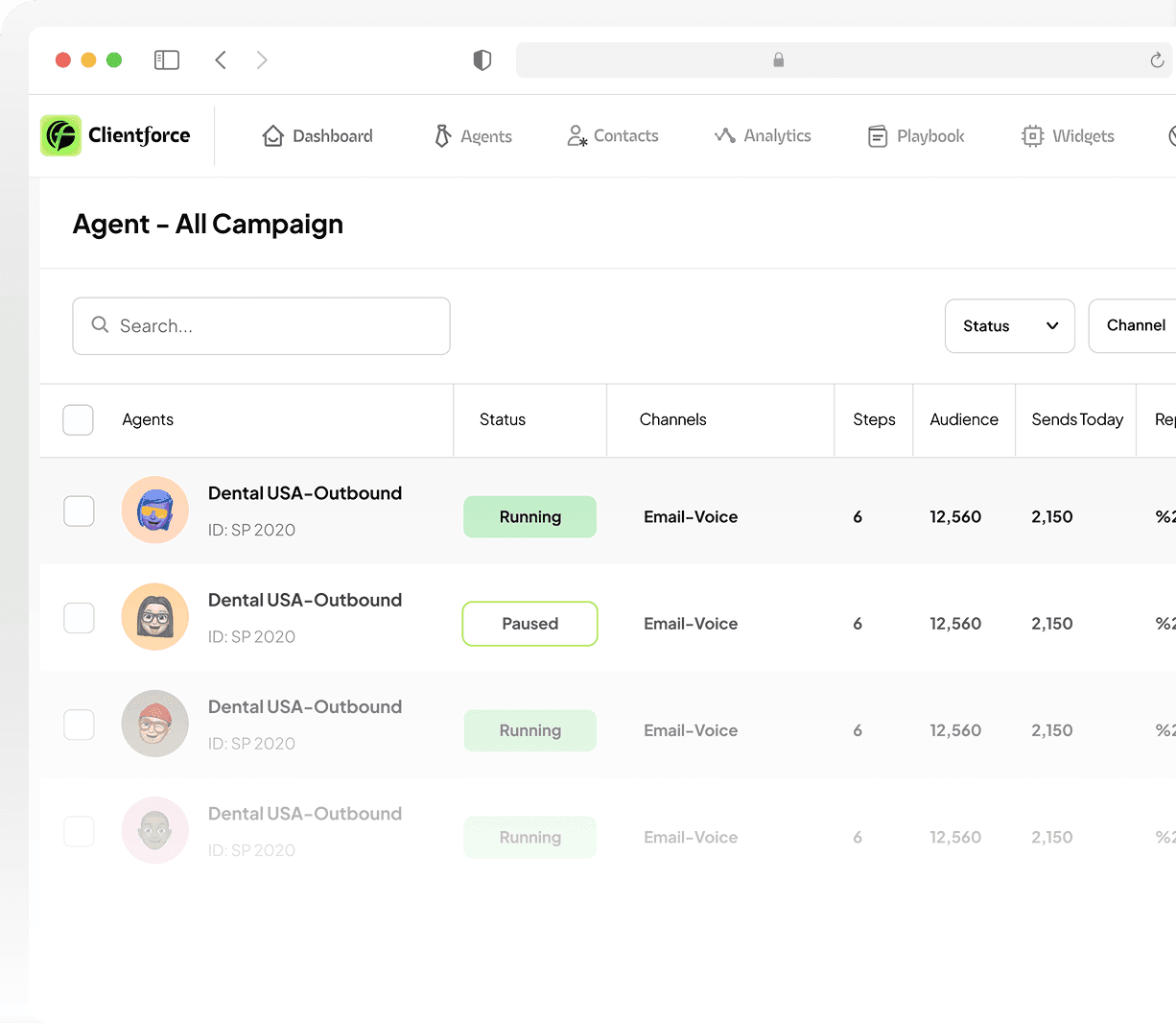Image resolution: width=1176 pixels, height=1023 pixels.
Task: Select the Agents icon in navigation
Action: 440,135
